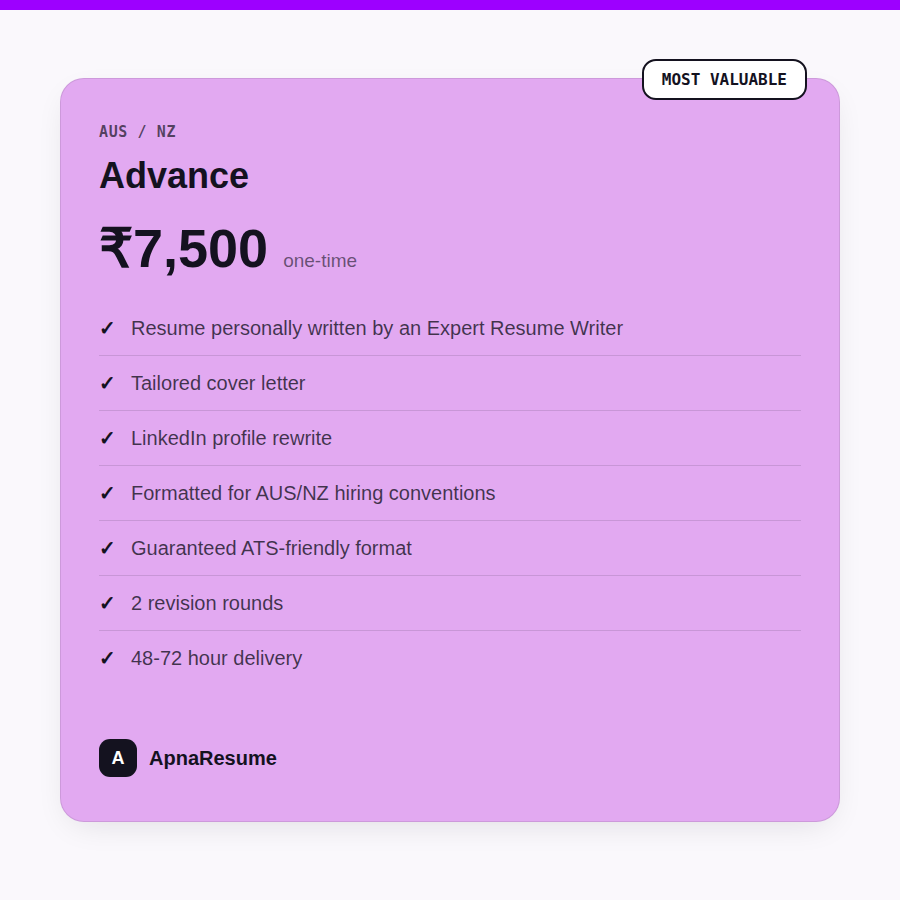
Task: Click the MOST VALUABLE badge
Action: coord(724,79)
